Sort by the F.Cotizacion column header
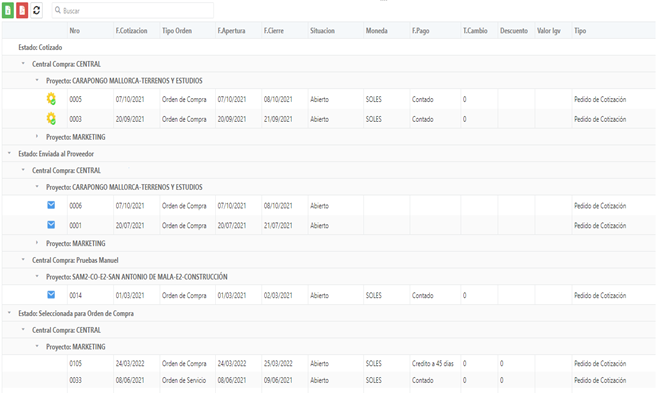660x410 pixels. pyautogui.click(x=132, y=31)
